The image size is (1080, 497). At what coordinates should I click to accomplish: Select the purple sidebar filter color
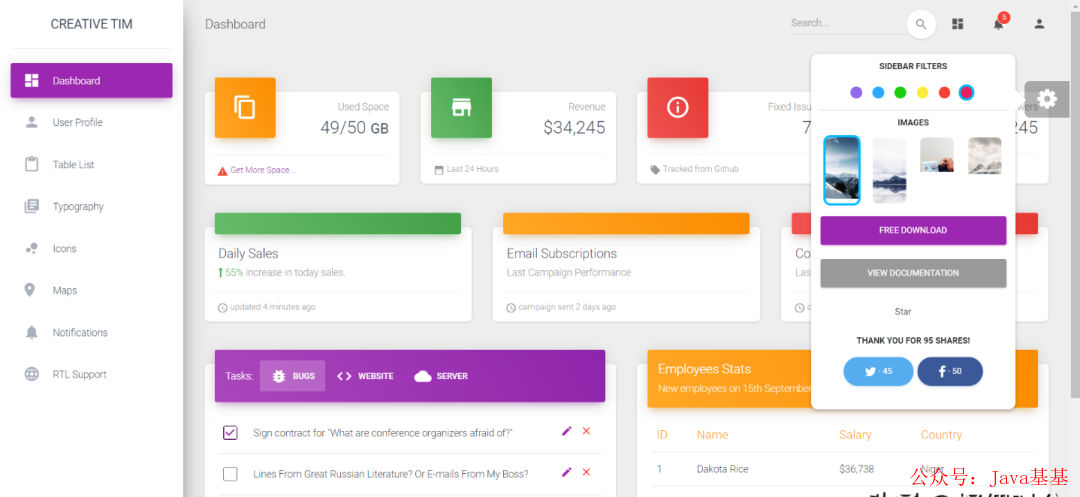tap(856, 92)
